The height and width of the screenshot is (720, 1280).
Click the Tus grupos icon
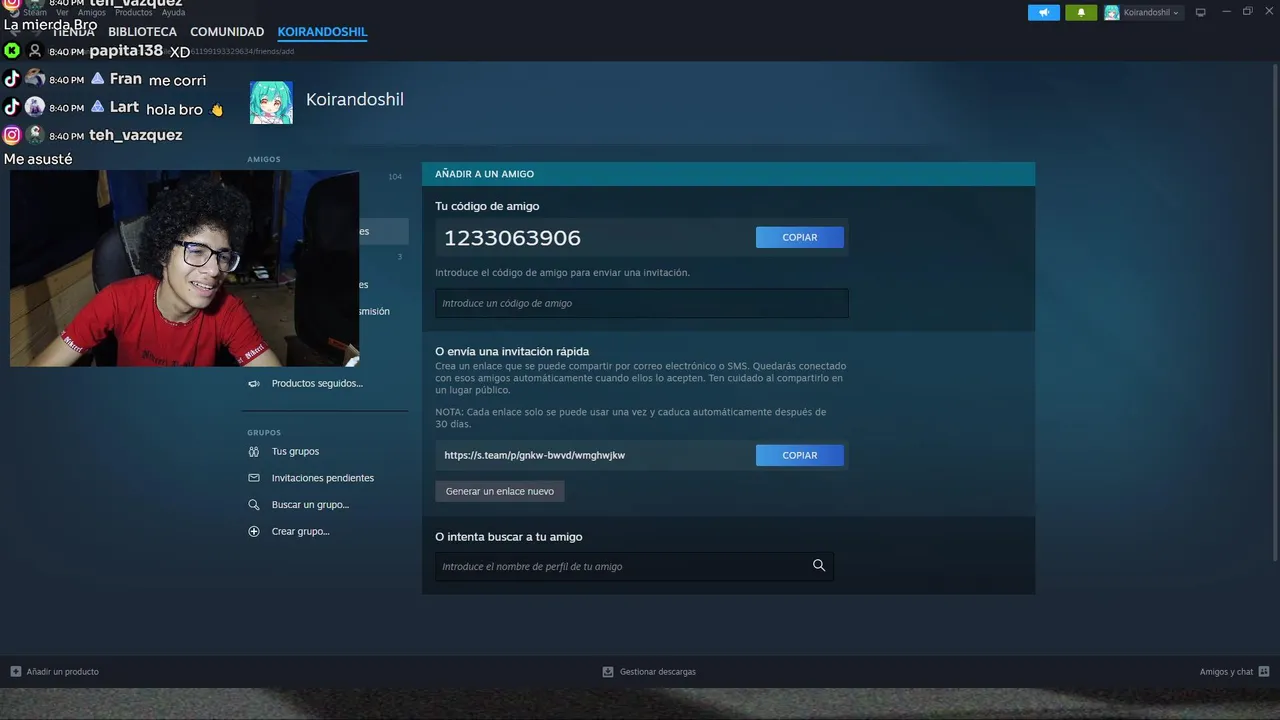(x=254, y=452)
